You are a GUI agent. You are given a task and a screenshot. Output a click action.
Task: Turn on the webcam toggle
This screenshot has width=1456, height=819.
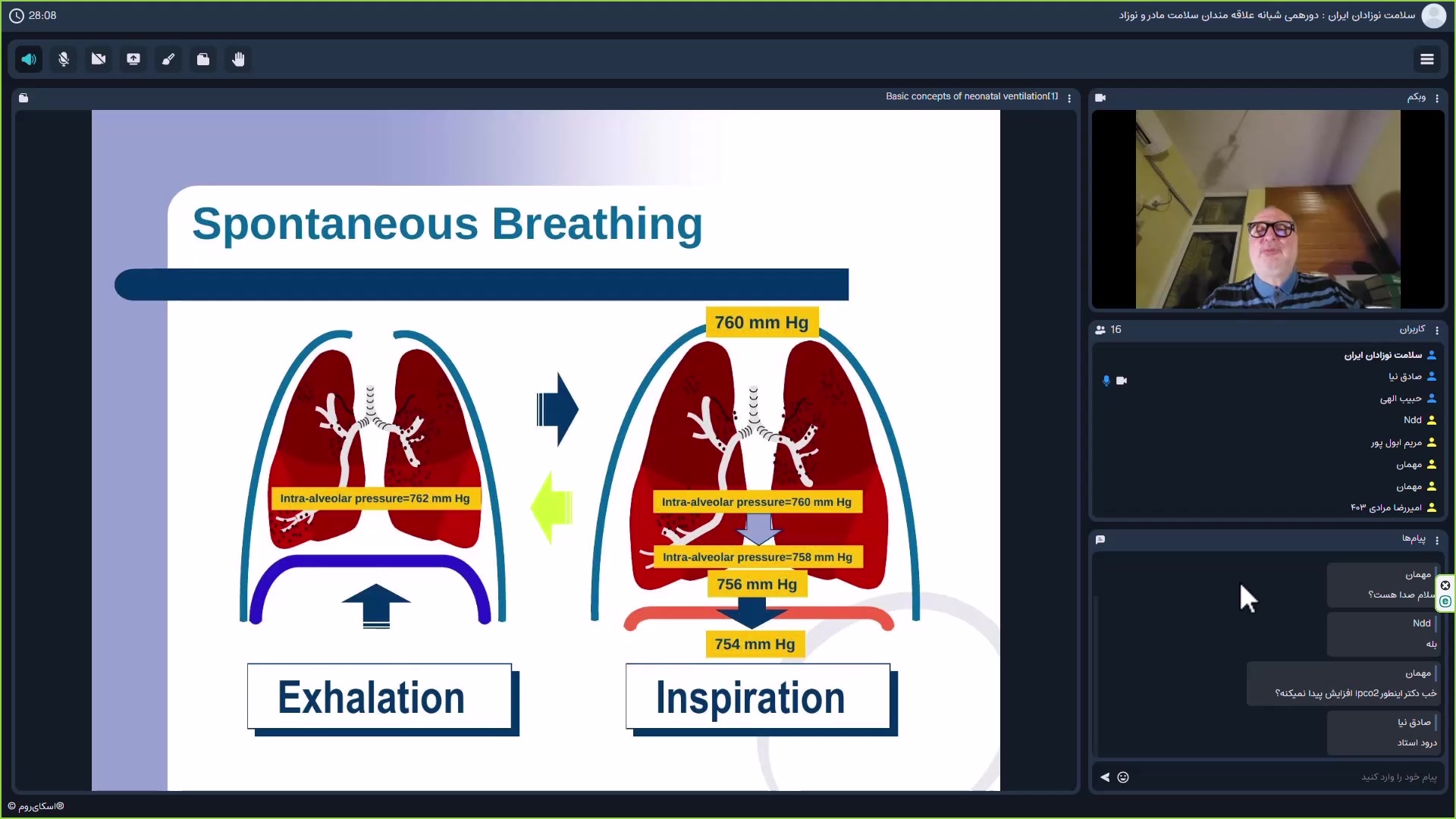[99, 59]
